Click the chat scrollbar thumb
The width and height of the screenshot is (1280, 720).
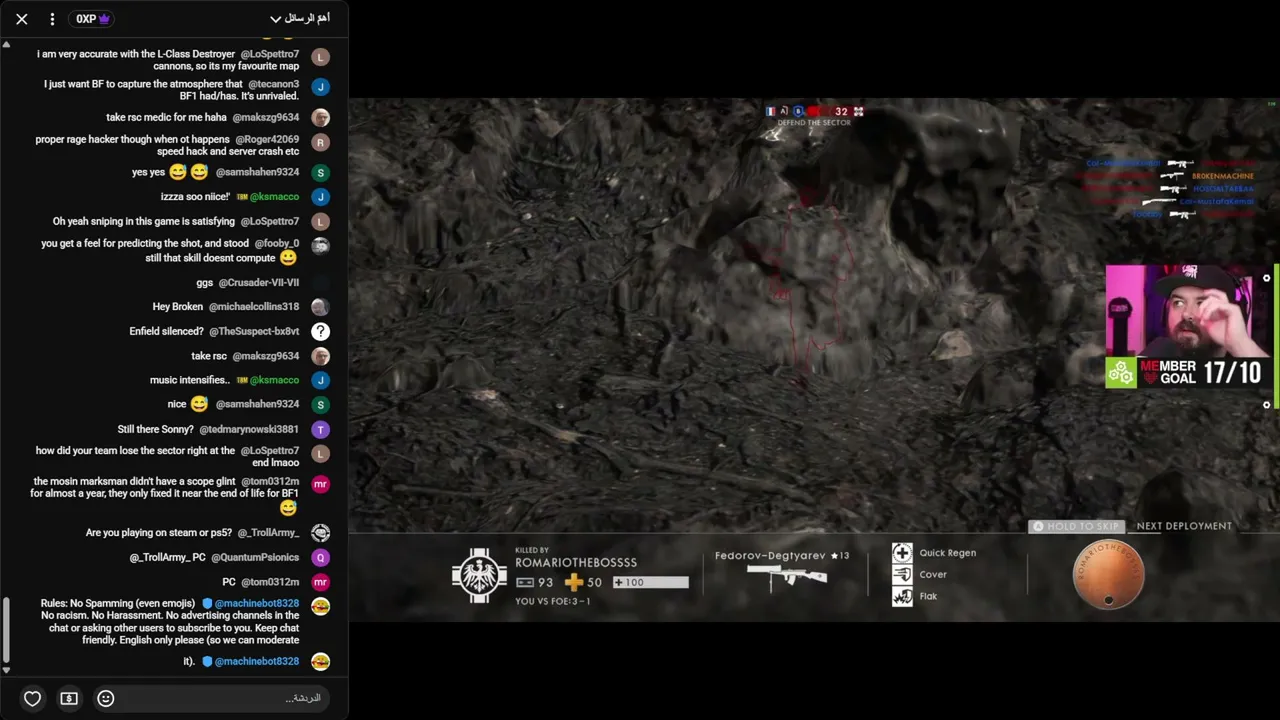click(x=6, y=630)
